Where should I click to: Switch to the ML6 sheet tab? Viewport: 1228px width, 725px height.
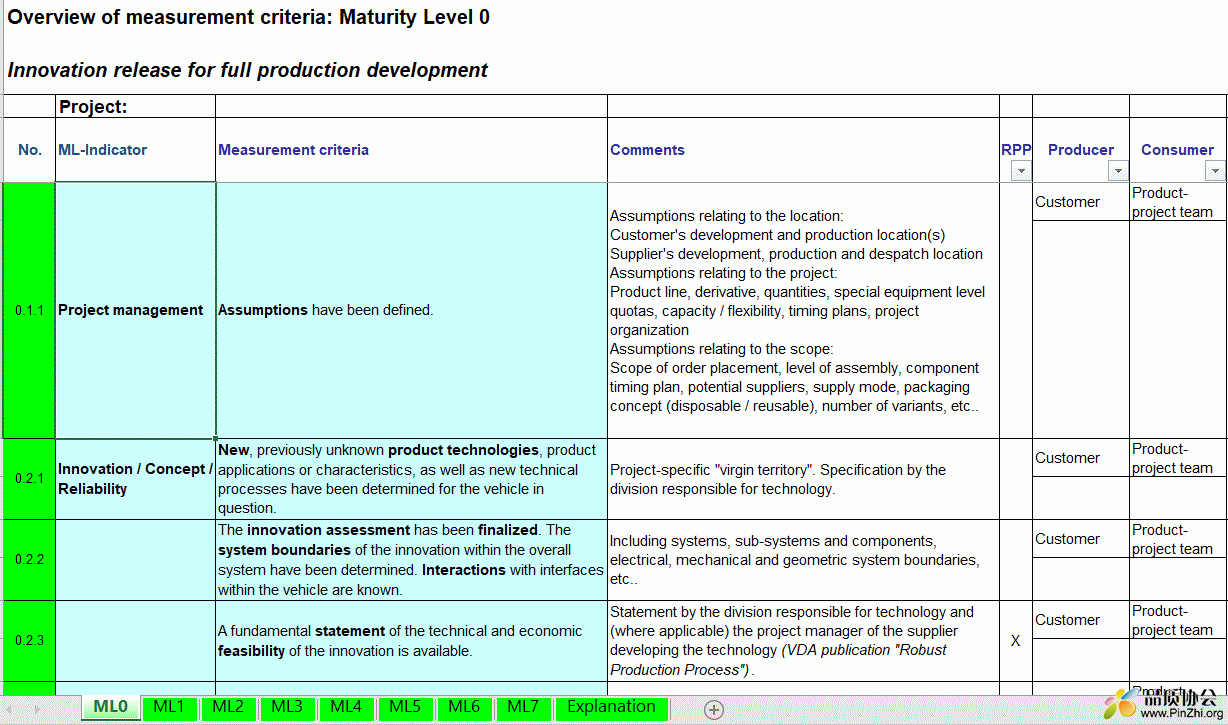[x=464, y=707]
